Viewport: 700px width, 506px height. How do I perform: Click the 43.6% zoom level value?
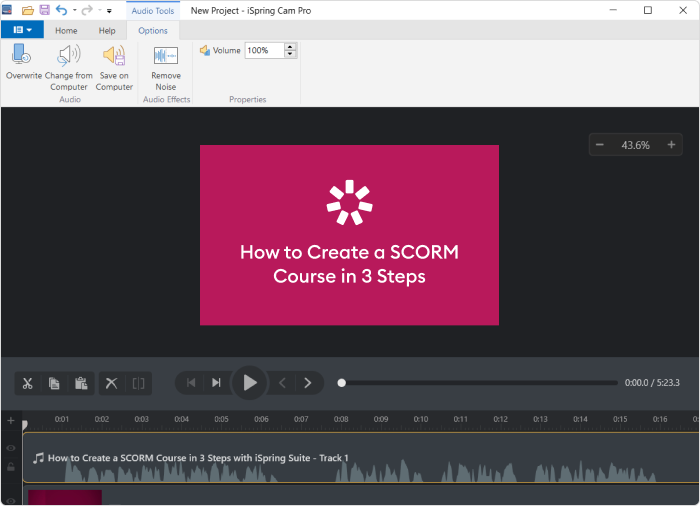coord(635,145)
